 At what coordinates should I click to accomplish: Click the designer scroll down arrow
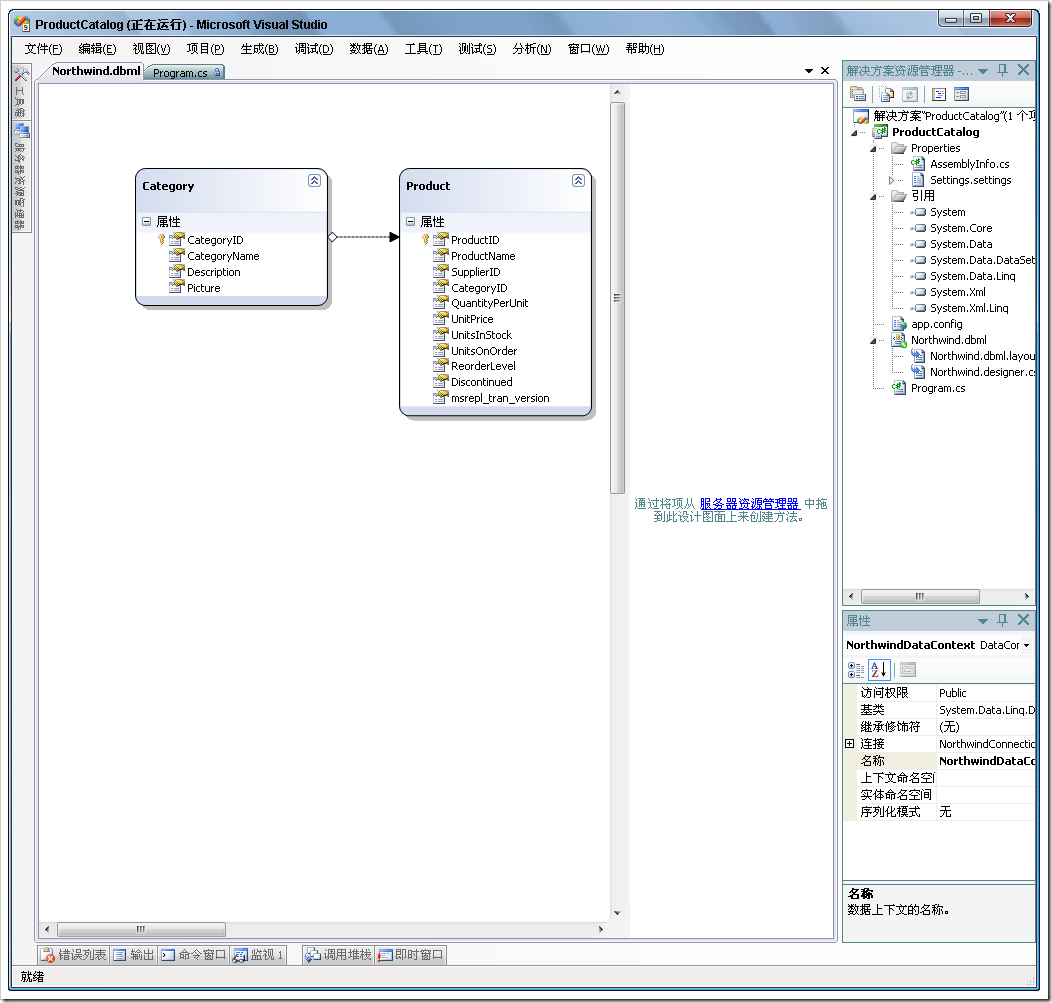click(617, 913)
